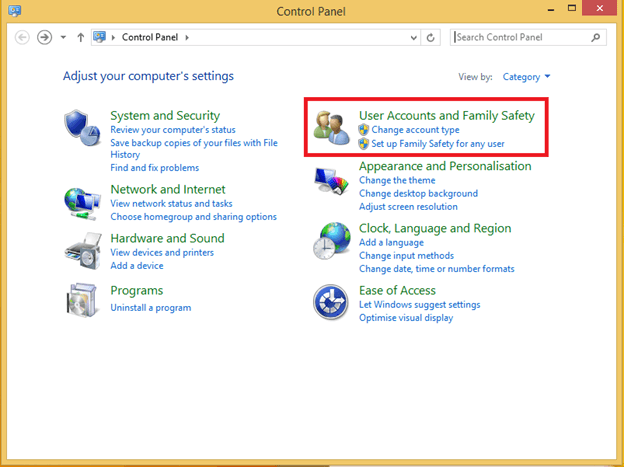Open User Accounts and Family Safety heading
This screenshot has height=467, width=624.
pyautogui.click(x=447, y=115)
